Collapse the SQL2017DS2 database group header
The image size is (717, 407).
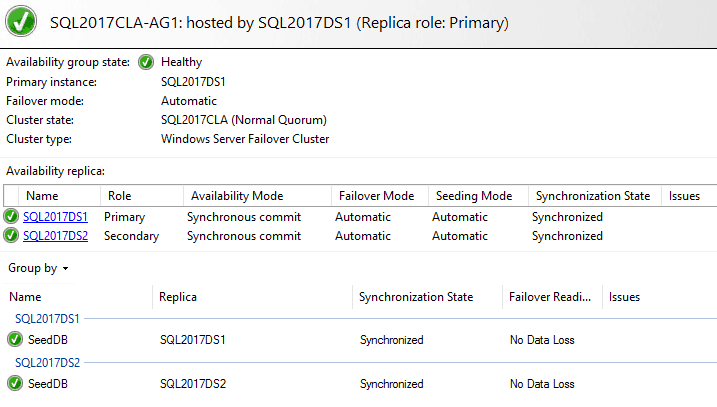click(x=47, y=363)
